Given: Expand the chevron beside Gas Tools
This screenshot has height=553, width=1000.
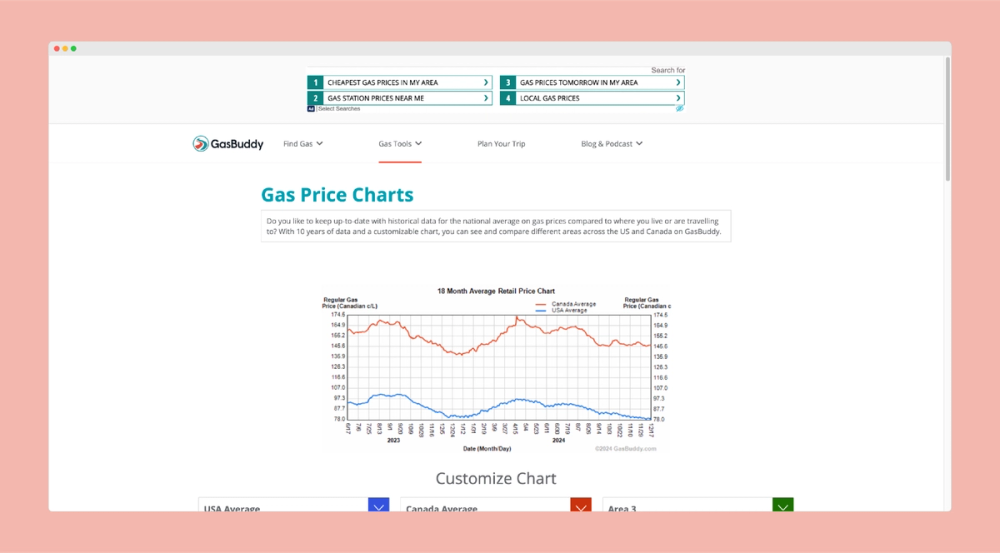Looking at the screenshot, I should tap(418, 144).
